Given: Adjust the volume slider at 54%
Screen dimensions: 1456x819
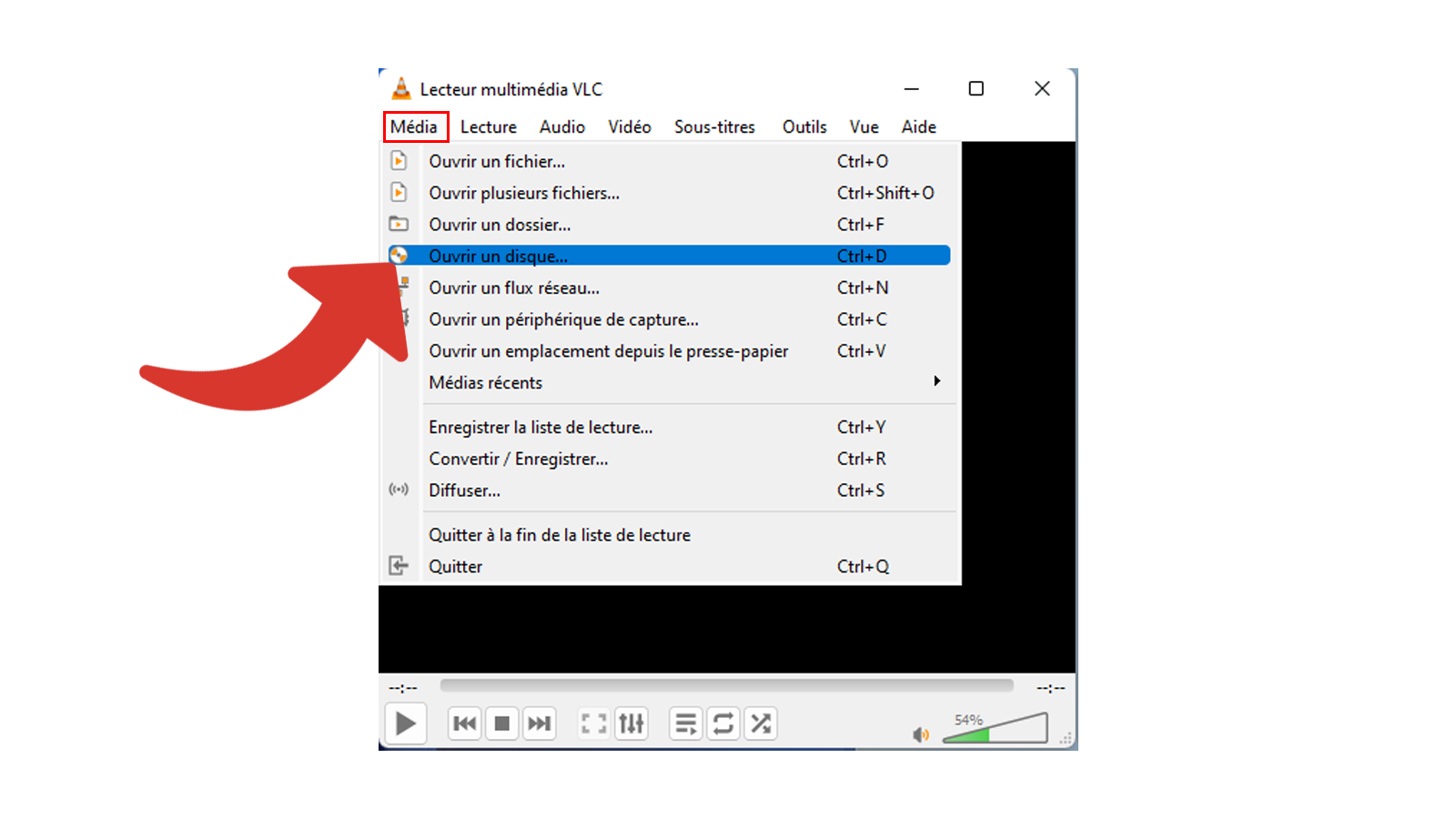Looking at the screenshot, I should (992, 727).
